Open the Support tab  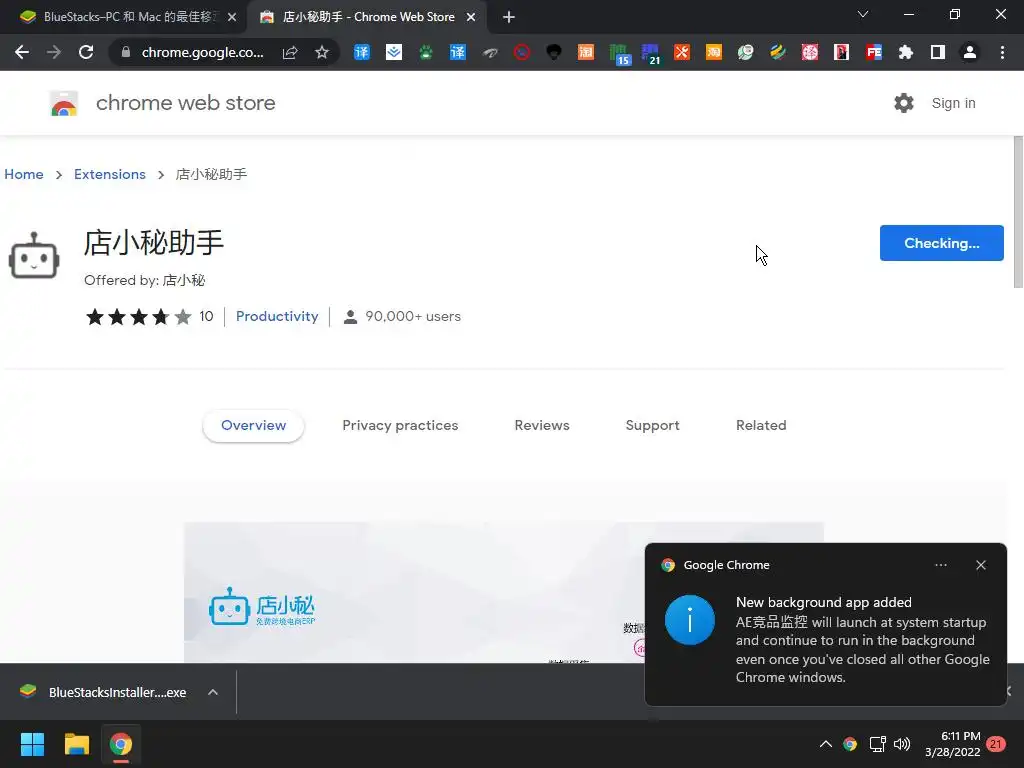click(652, 425)
